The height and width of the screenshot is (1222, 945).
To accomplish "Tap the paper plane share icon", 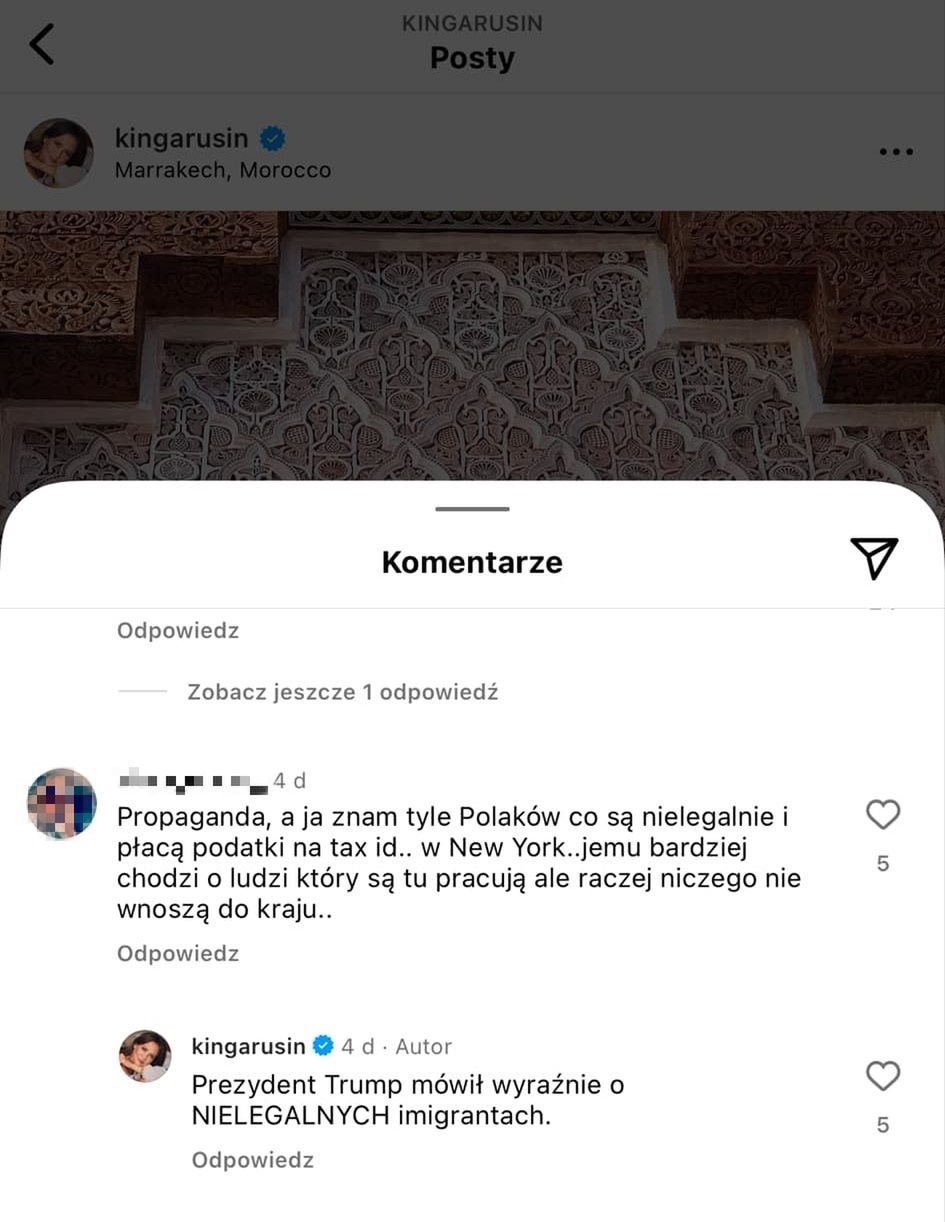I will 874,558.
